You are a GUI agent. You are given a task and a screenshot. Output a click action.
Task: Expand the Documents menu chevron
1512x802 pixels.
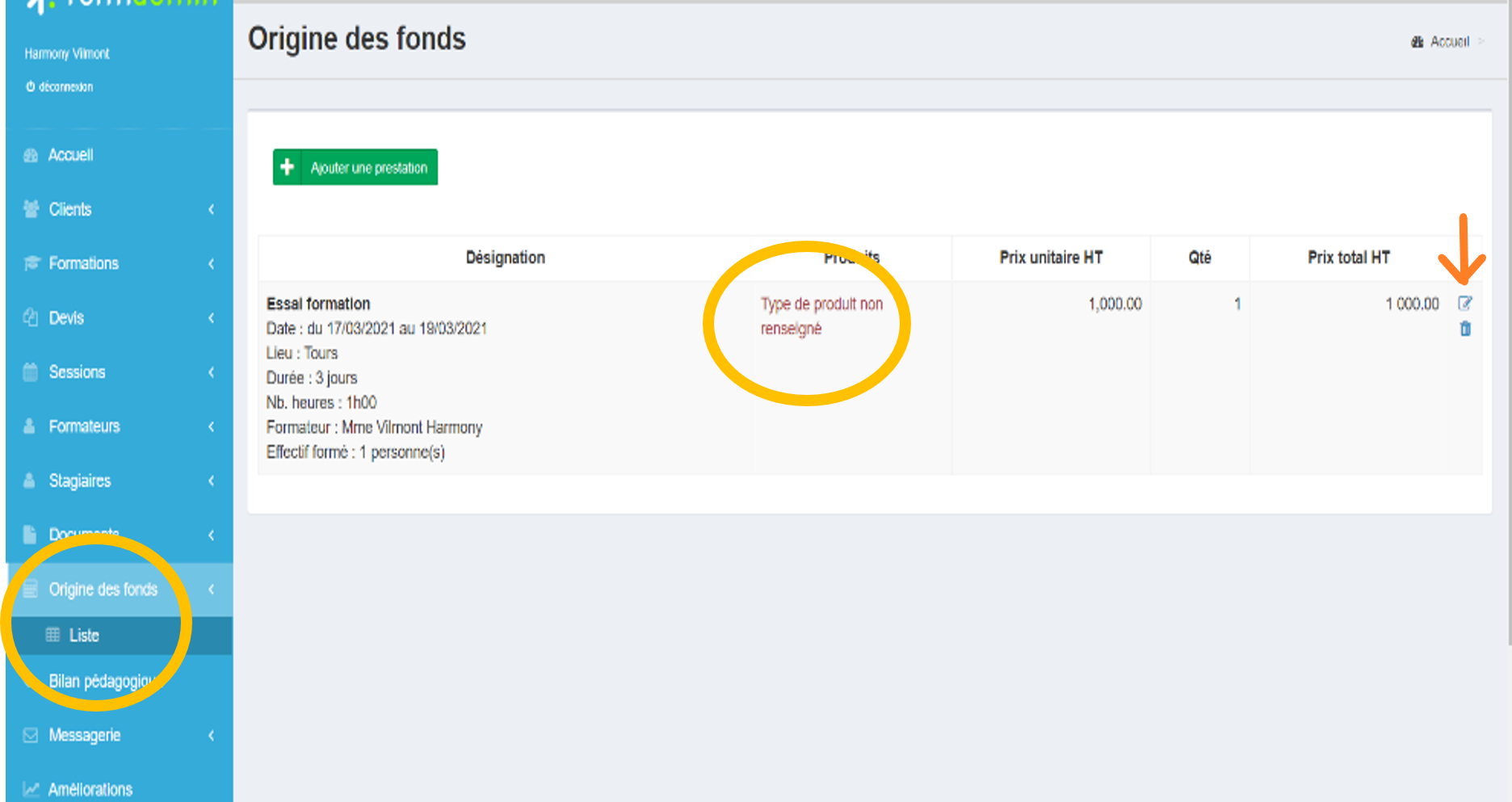coord(212,535)
